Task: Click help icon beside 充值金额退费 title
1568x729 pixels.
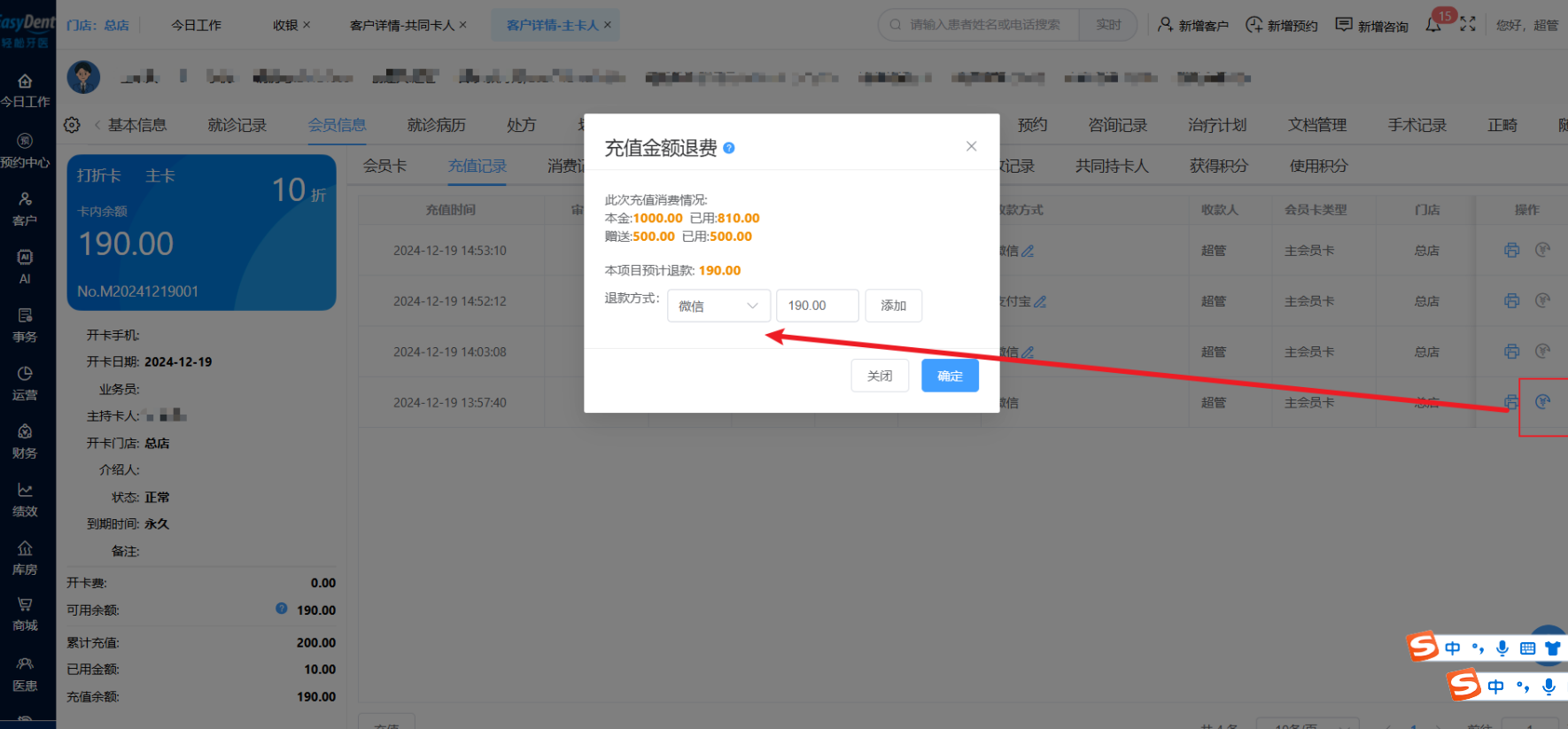Action: pos(729,148)
